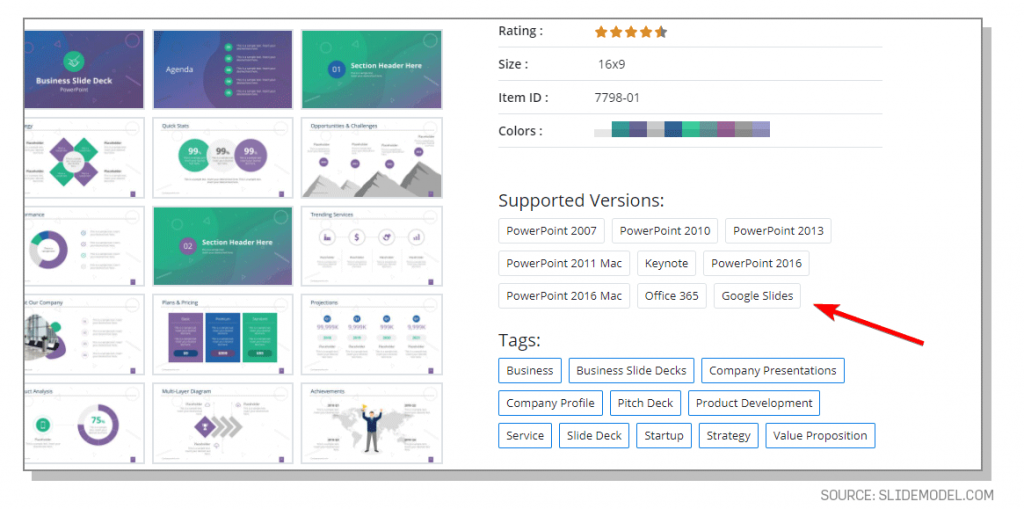The height and width of the screenshot is (509, 1024).
Task: Click the Business Slide Decks tag
Action: pos(632,370)
